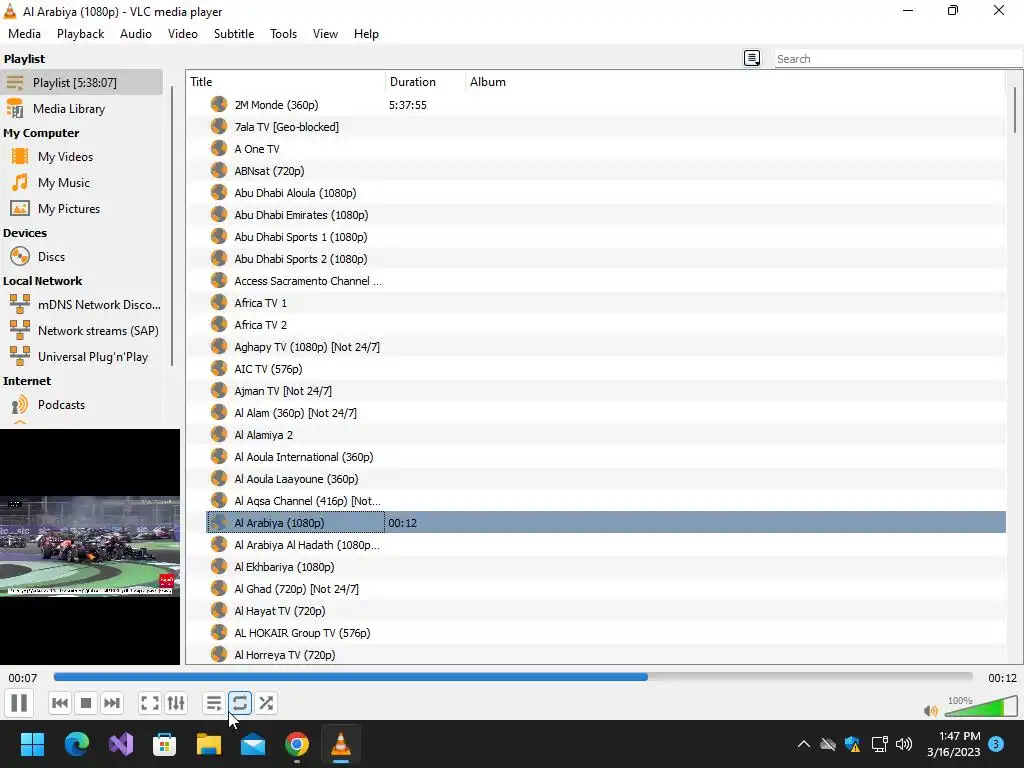Seek in the playback progress bar

[513, 677]
